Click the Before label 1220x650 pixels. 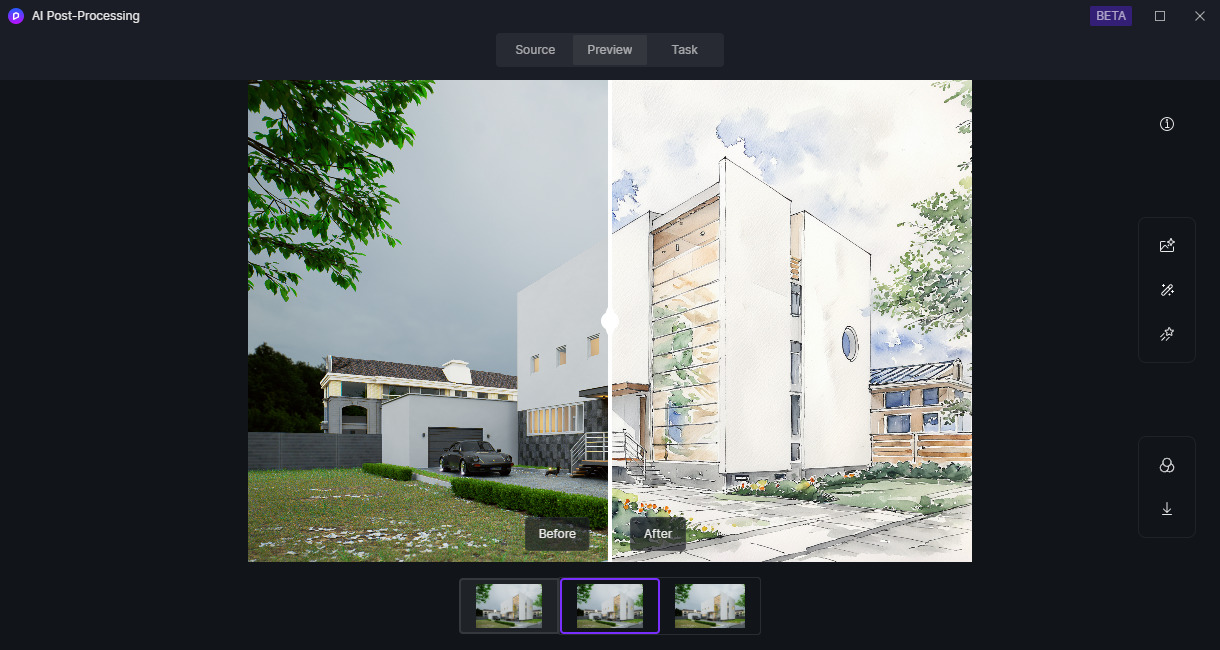(557, 534)
